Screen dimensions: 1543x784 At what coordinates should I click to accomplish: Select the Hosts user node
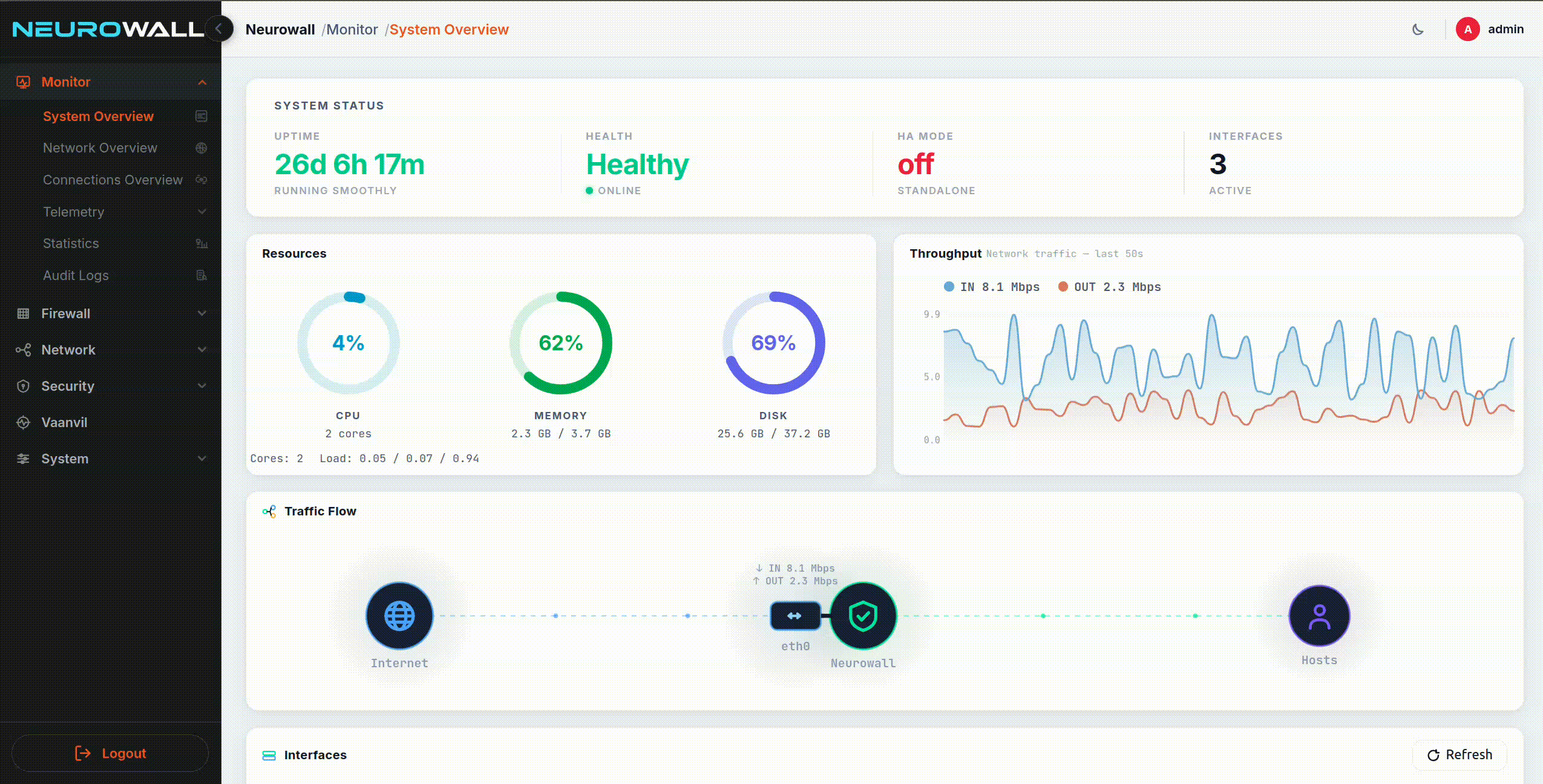coord(1319,616)
